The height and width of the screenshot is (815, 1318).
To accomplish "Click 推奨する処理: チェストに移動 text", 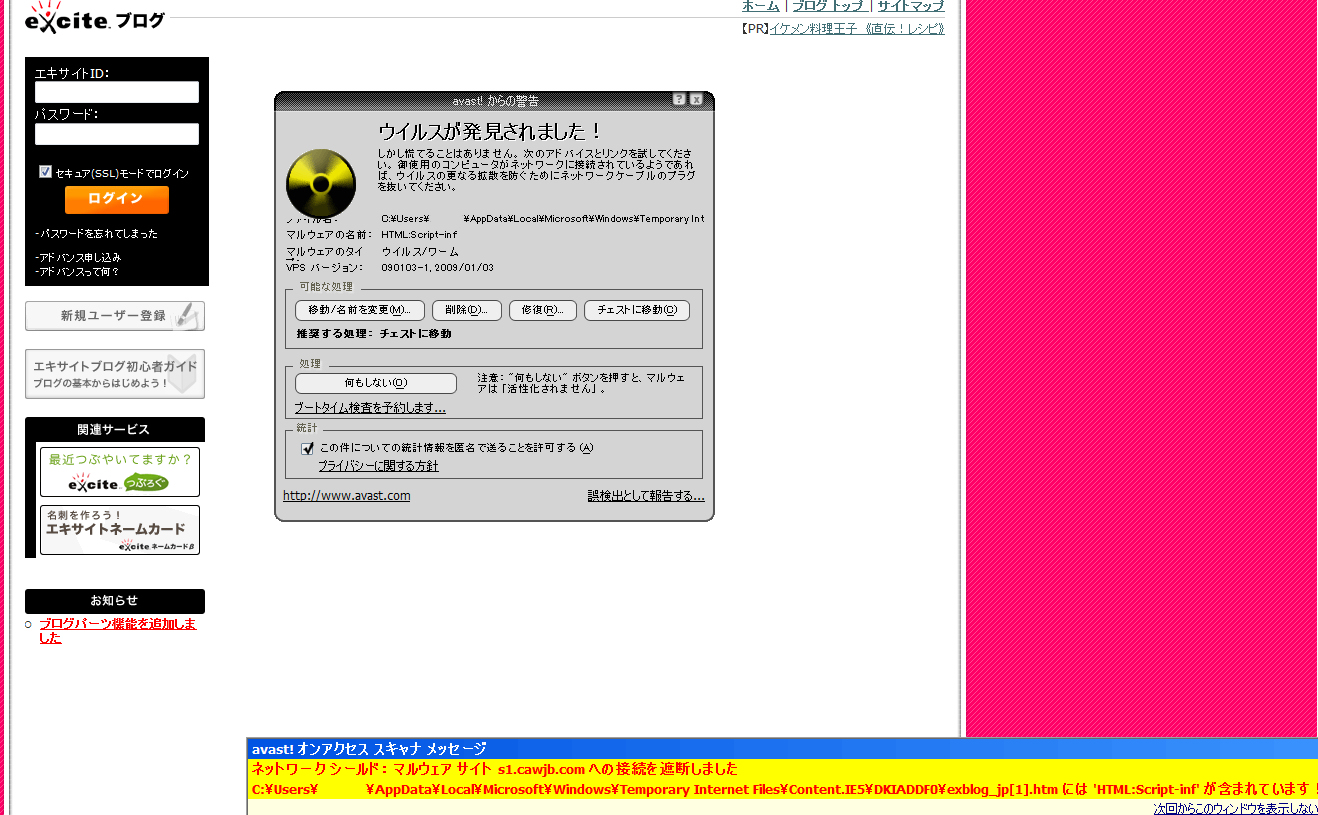I will coord(374,334).
